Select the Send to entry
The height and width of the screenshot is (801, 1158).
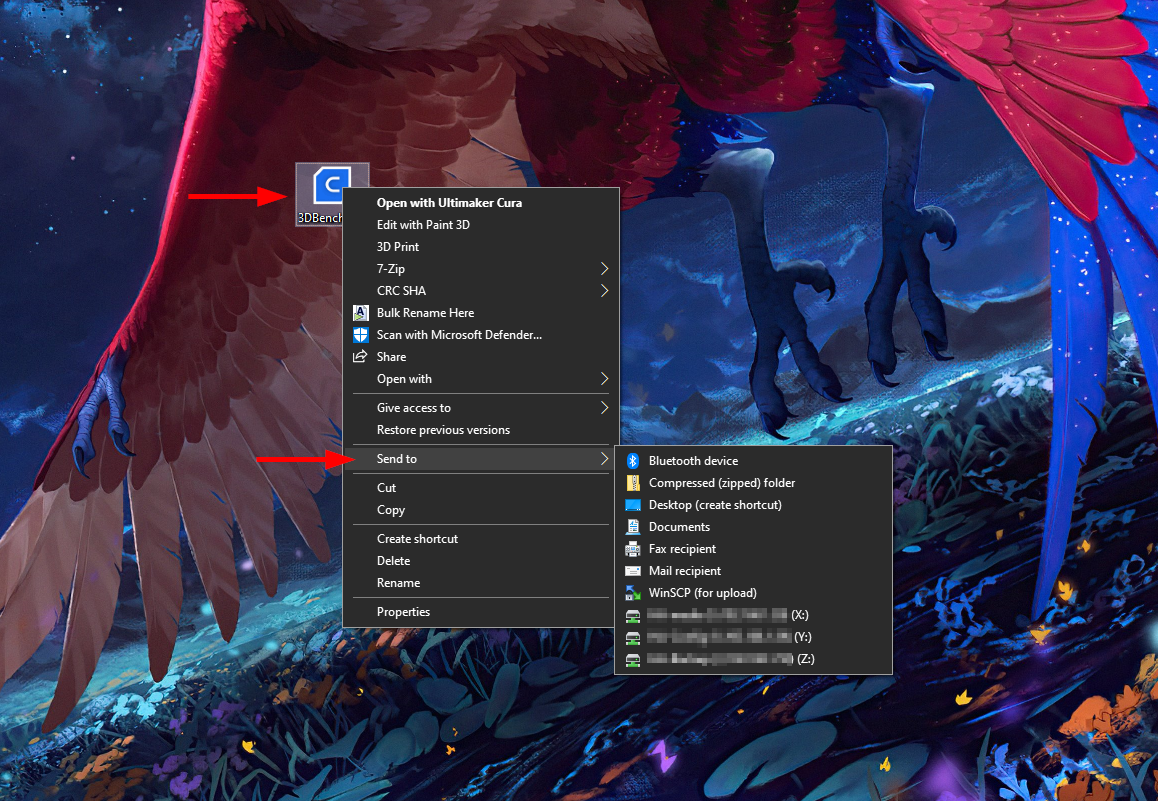tap(481, 458)
